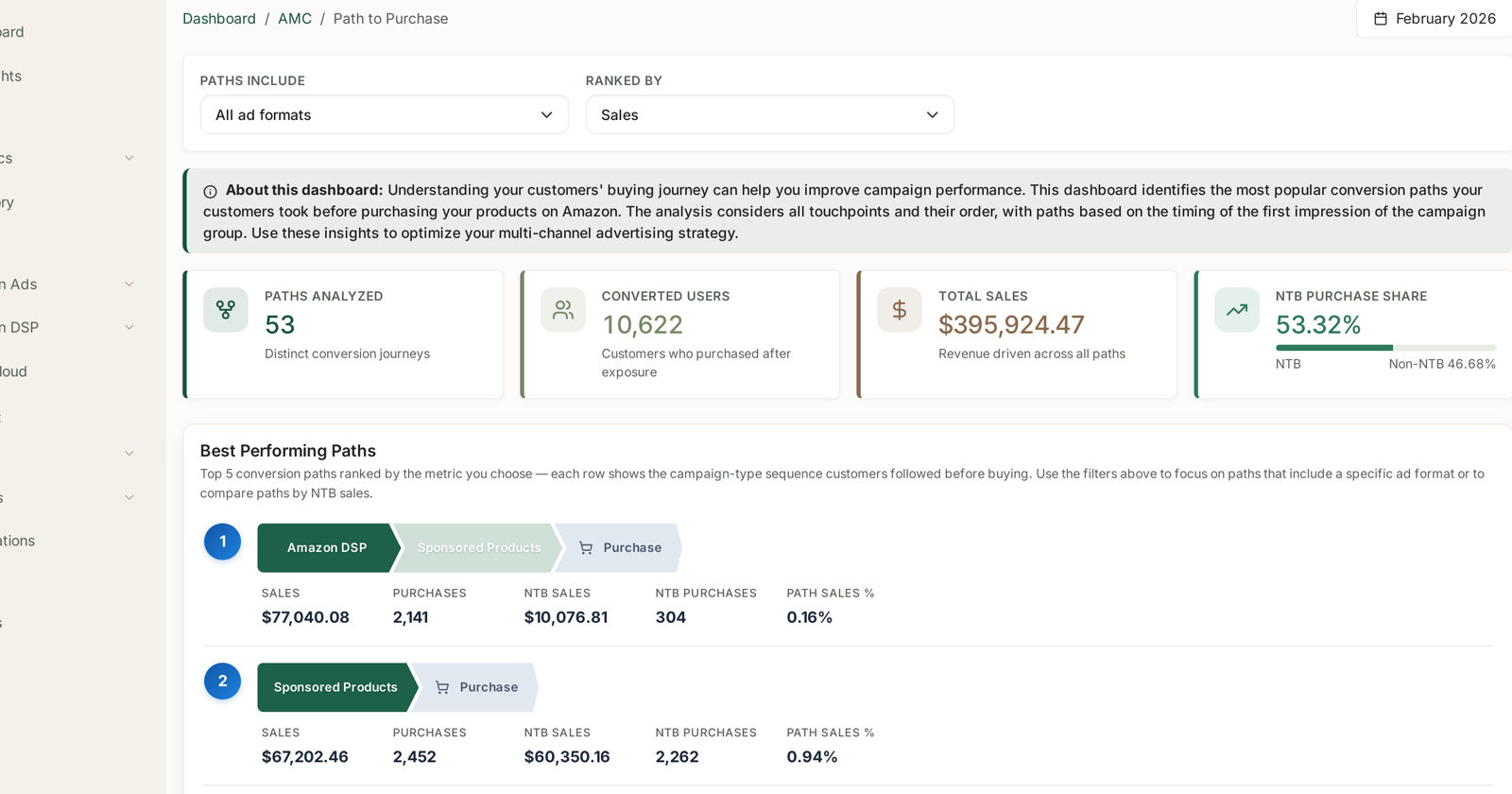Image resolution: width=1512 pixels, height=794 pixels.
Task: Click the rank 2 path badge
Action: click(x=223, y=681)
